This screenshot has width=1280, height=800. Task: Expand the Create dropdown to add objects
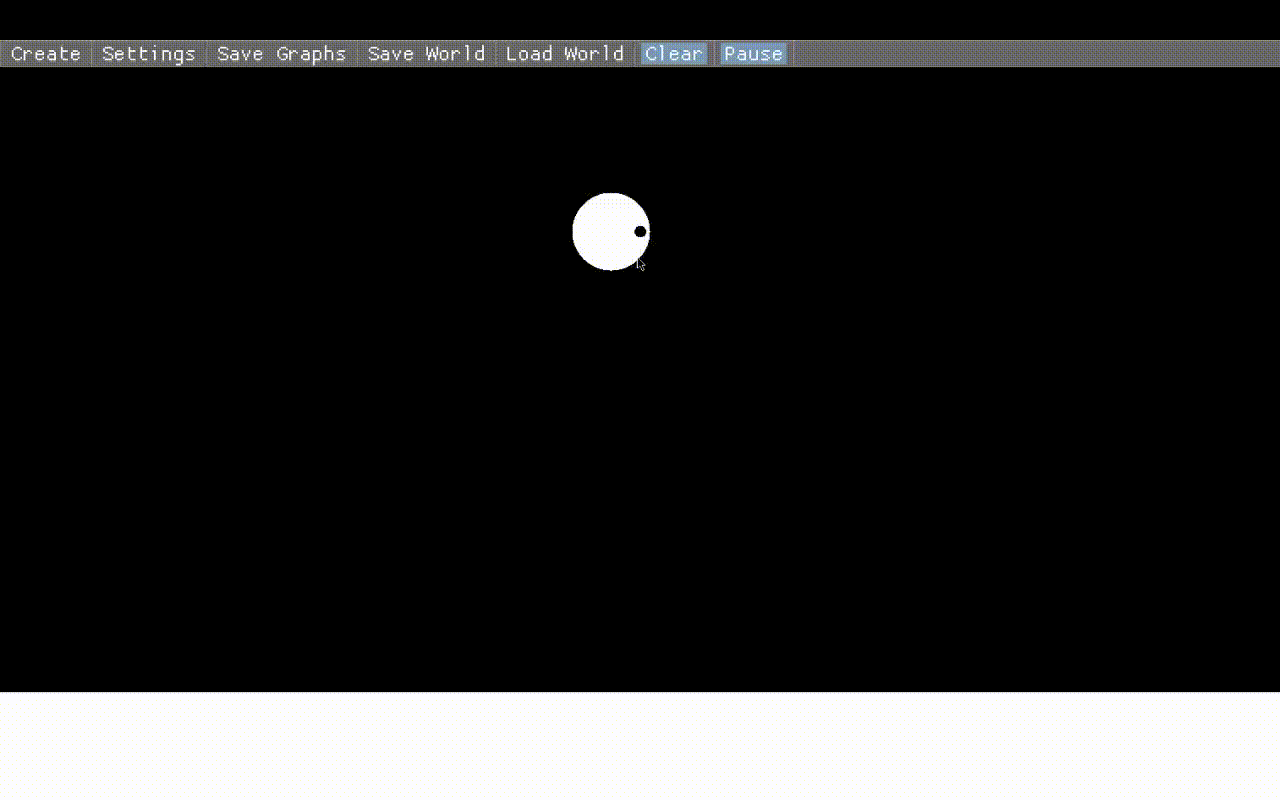(46, 54)
